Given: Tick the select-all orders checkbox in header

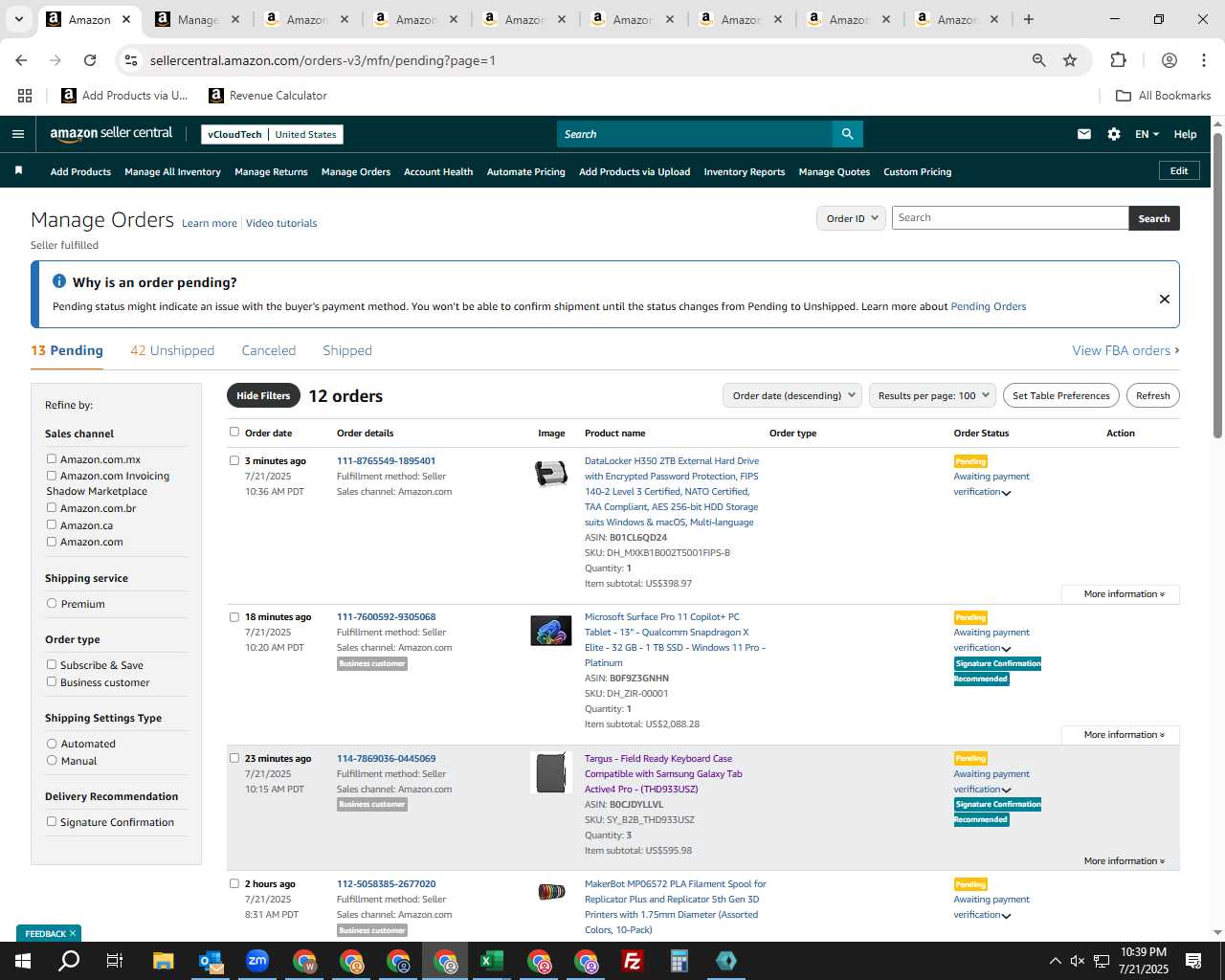Looking at the screenshot, I should click(x=234, y=432).
